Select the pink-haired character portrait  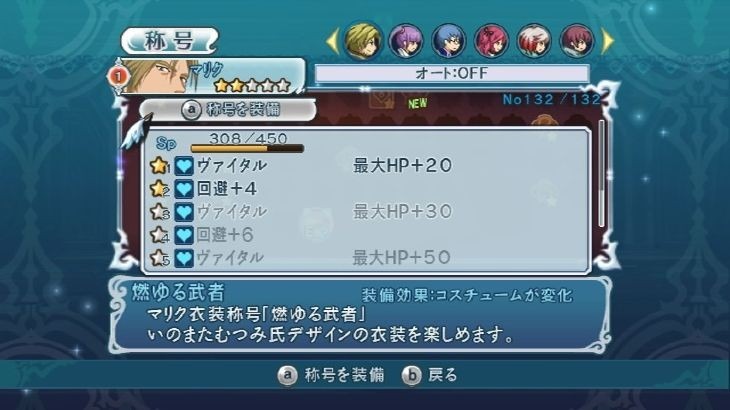click(x=491, y=41)
